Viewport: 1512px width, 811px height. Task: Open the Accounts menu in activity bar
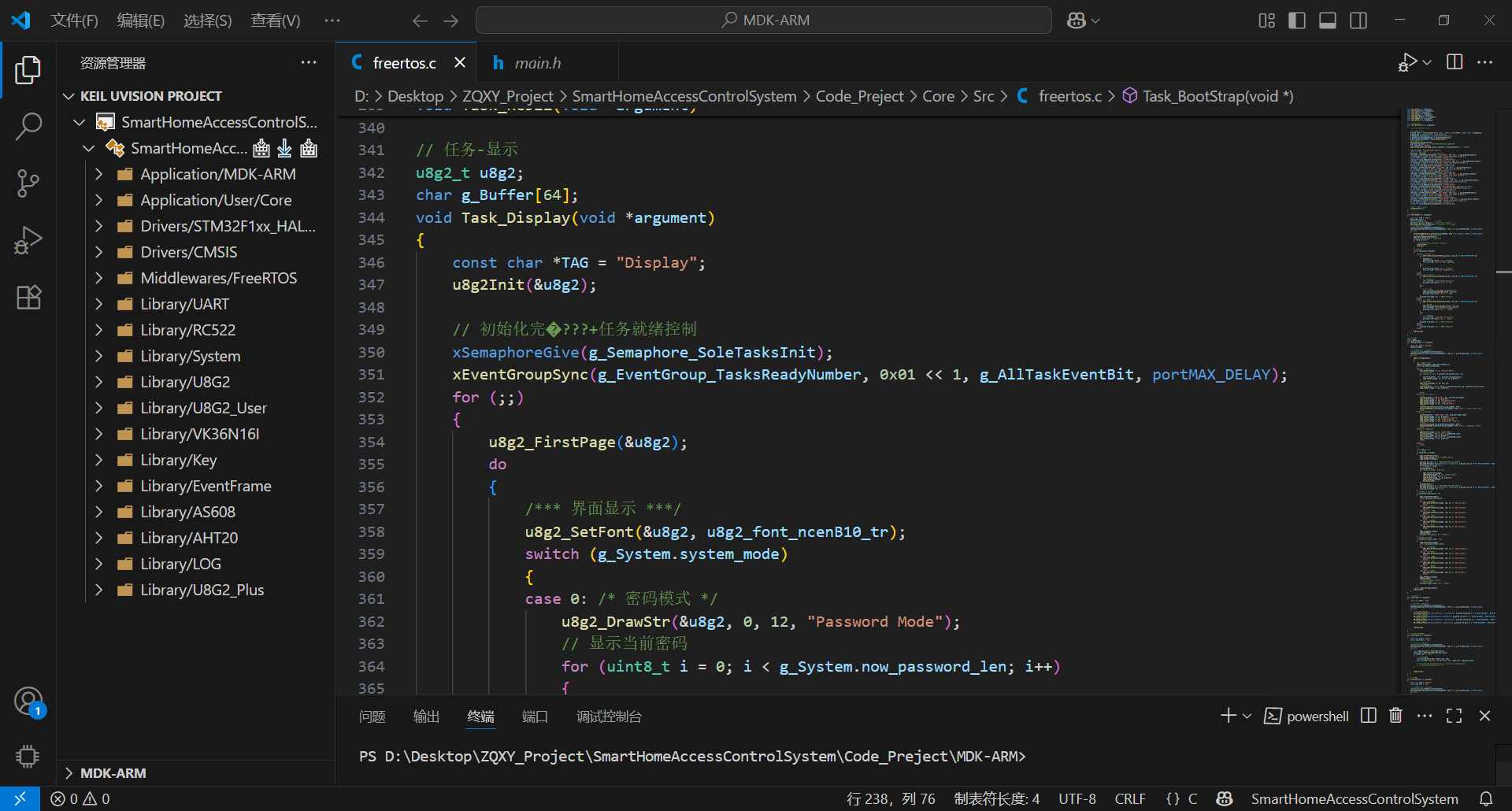click(28, 701)
